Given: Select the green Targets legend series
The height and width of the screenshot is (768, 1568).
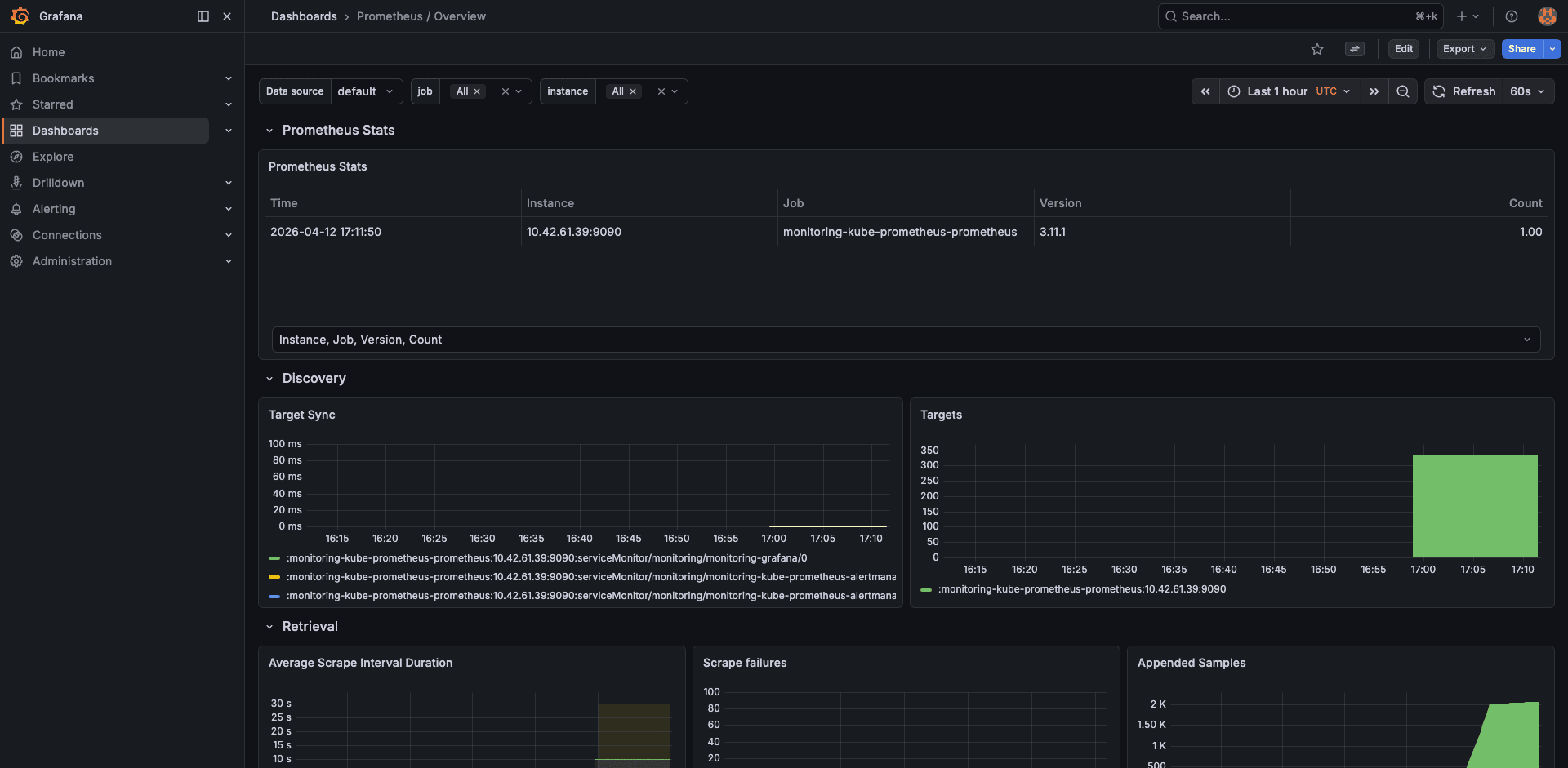Looking at the screenshot, I should coord(1082,588).
